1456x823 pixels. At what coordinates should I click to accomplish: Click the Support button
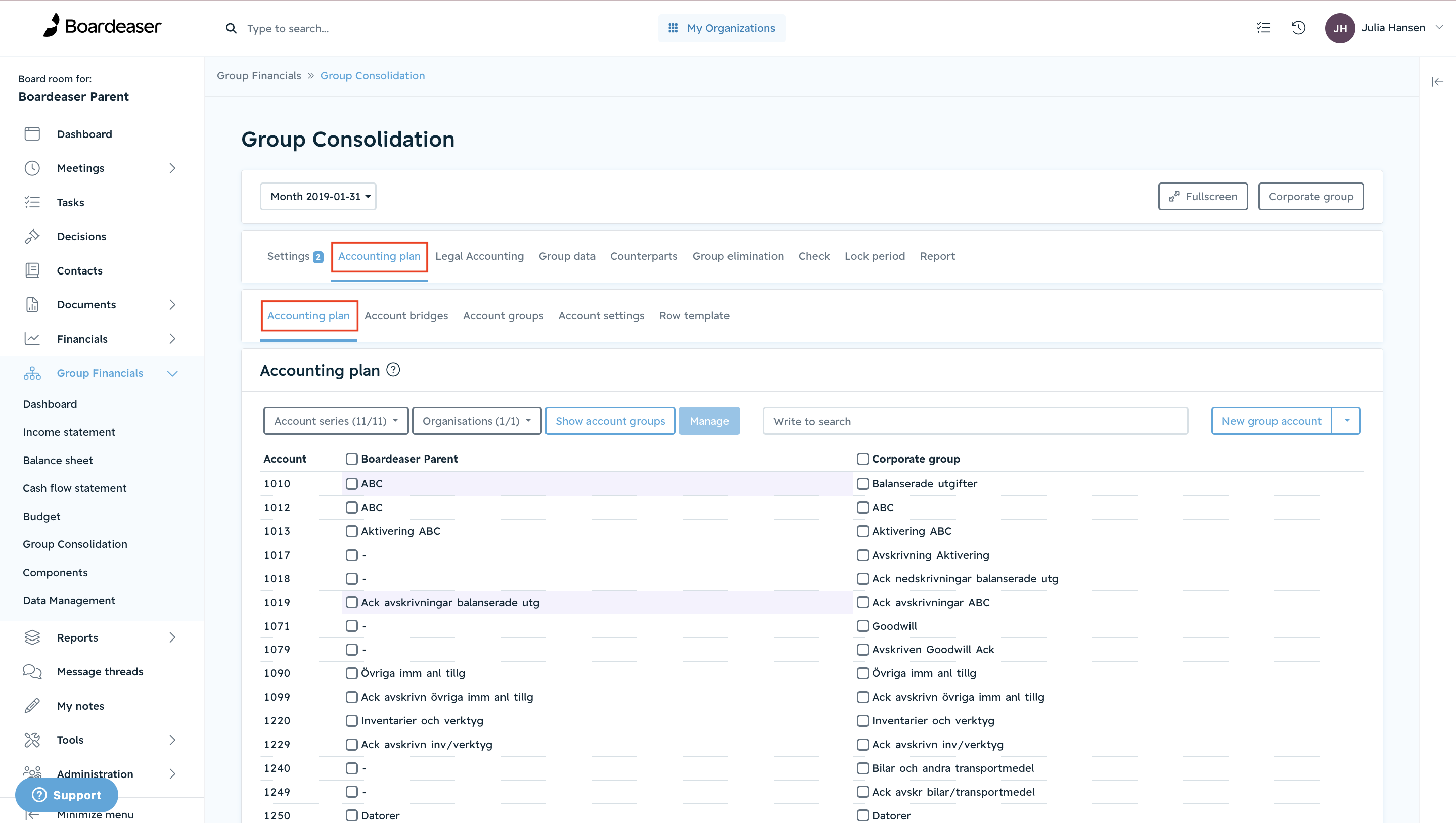67,795
